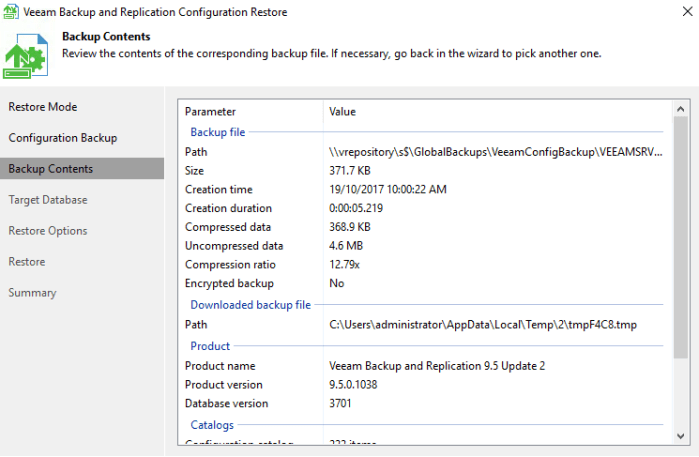
Task: Click the Veeam title bar app icon
Action: click(11, 12)
